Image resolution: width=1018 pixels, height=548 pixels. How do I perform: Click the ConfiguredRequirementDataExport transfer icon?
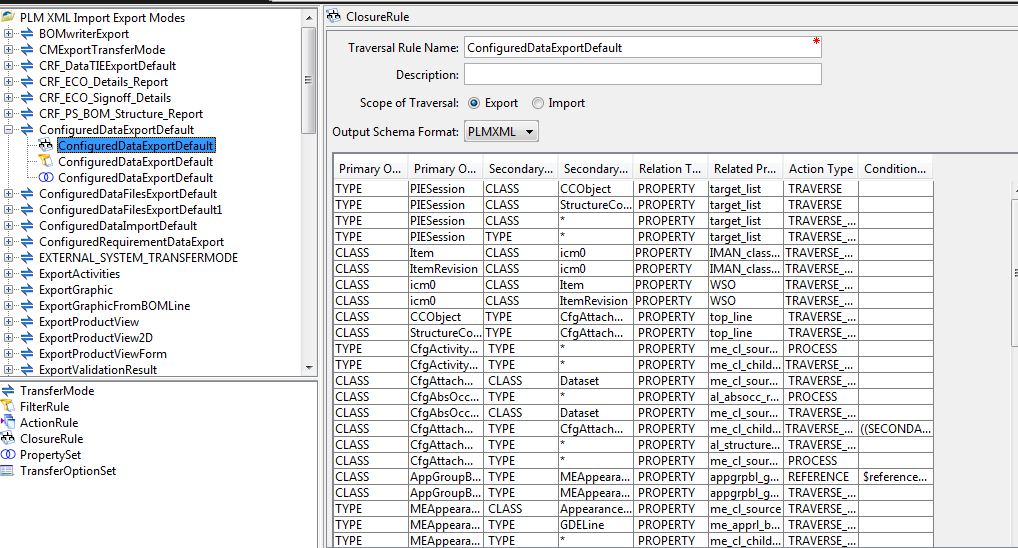[x=27, y=242]
